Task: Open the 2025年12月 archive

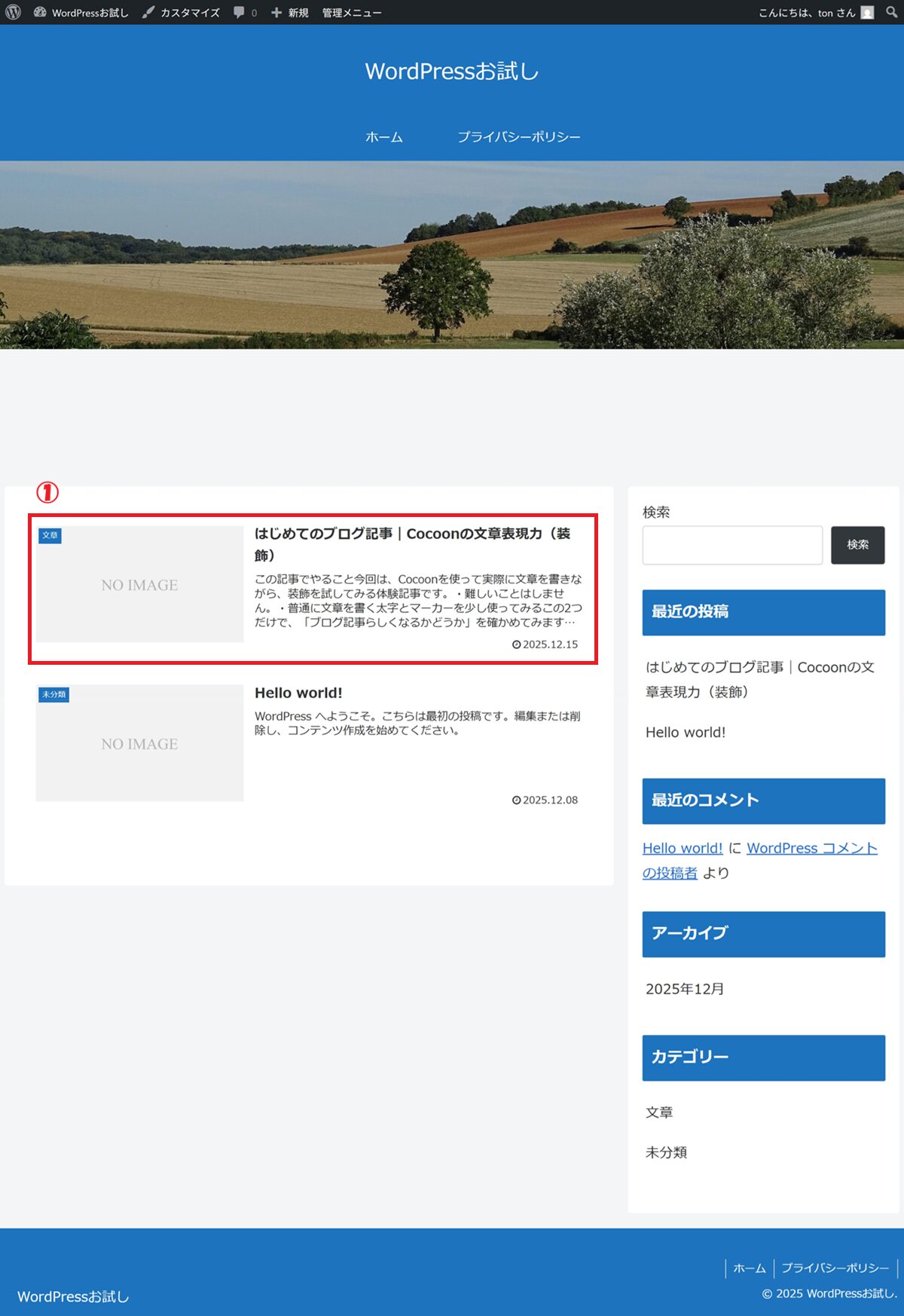Action: pos(684,989)
